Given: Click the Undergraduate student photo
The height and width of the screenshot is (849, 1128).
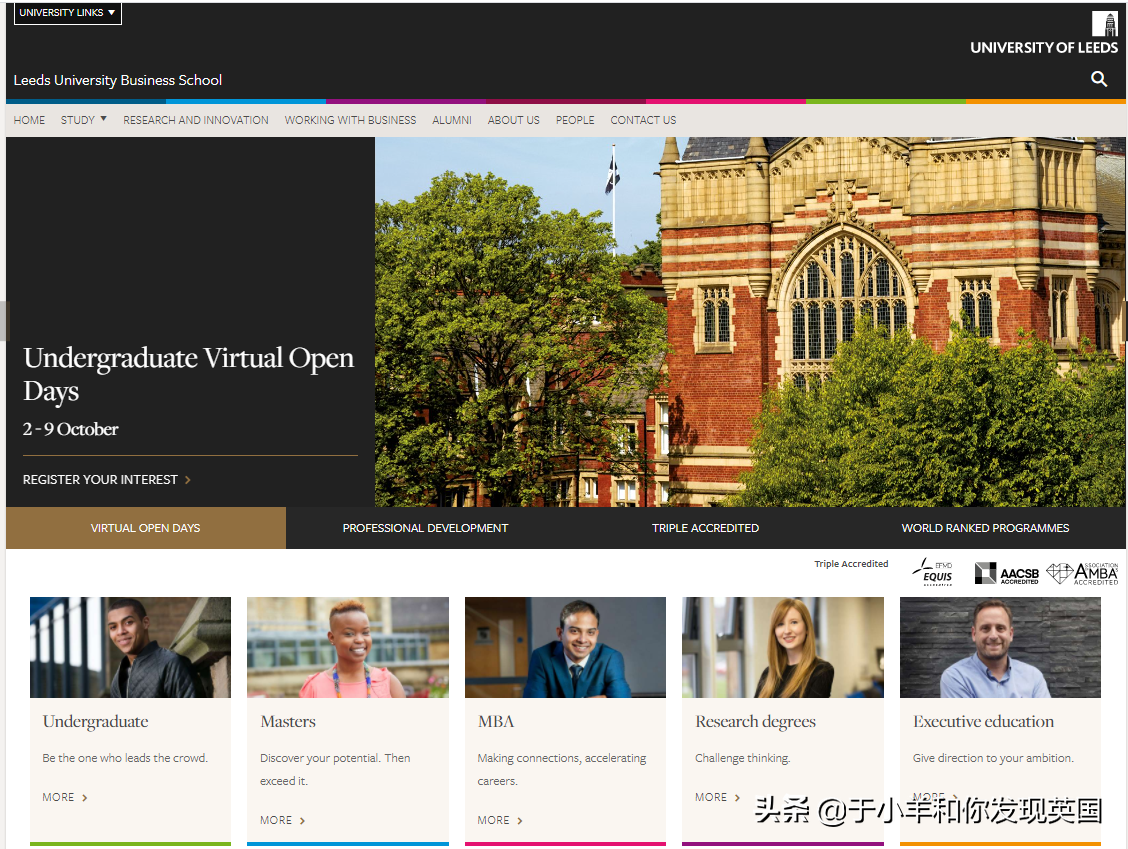Looking at the screenshot, I should pyautogui.click(x=130, y=648).
